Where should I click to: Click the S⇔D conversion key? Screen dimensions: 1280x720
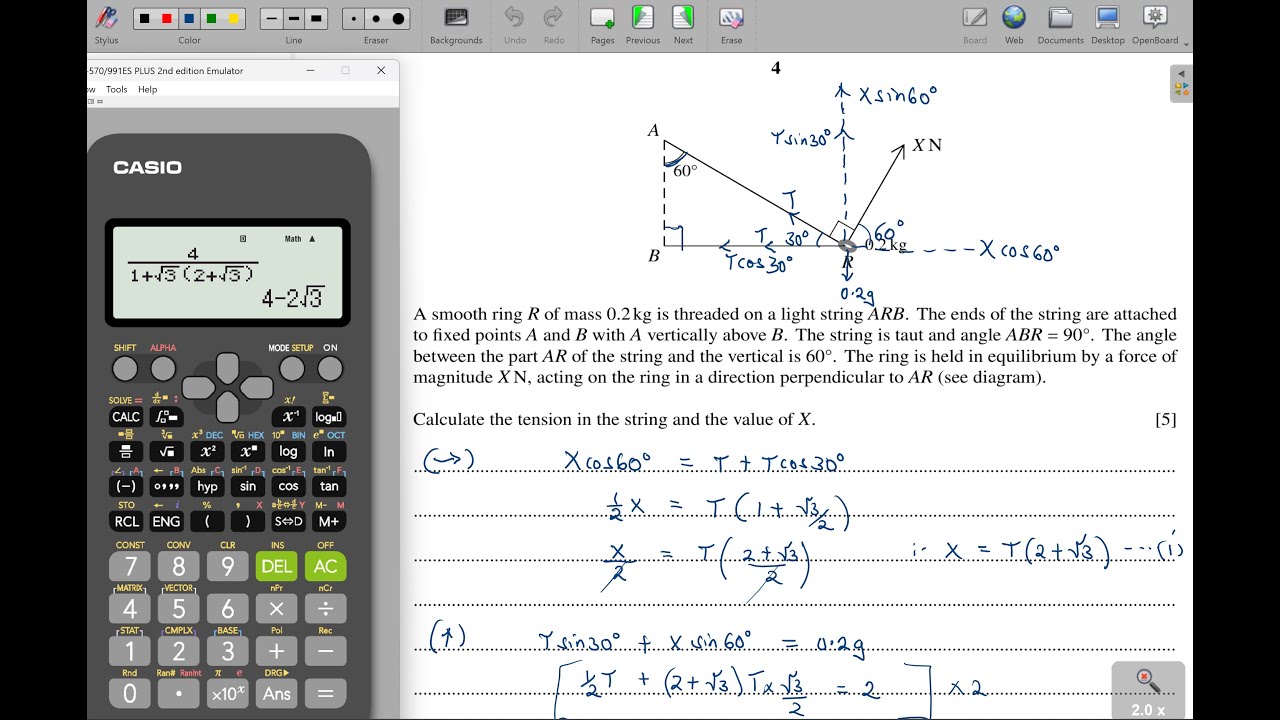click(289, 521)
